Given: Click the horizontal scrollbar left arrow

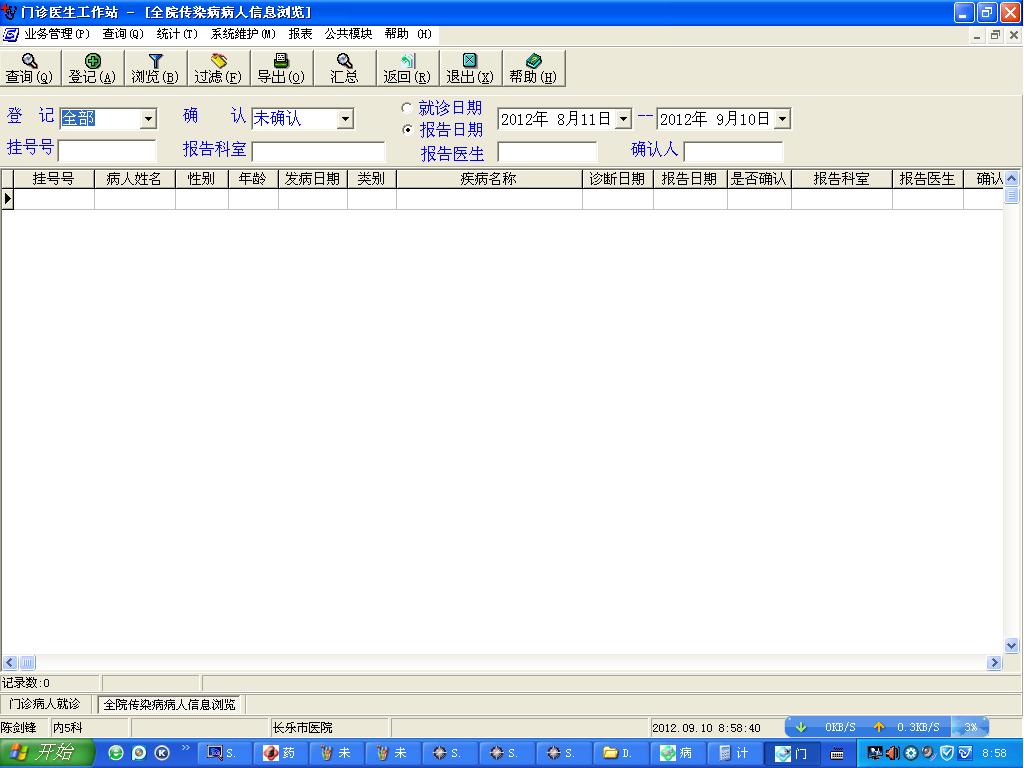Looking at the screenshot, I should [x=10, y=663].
